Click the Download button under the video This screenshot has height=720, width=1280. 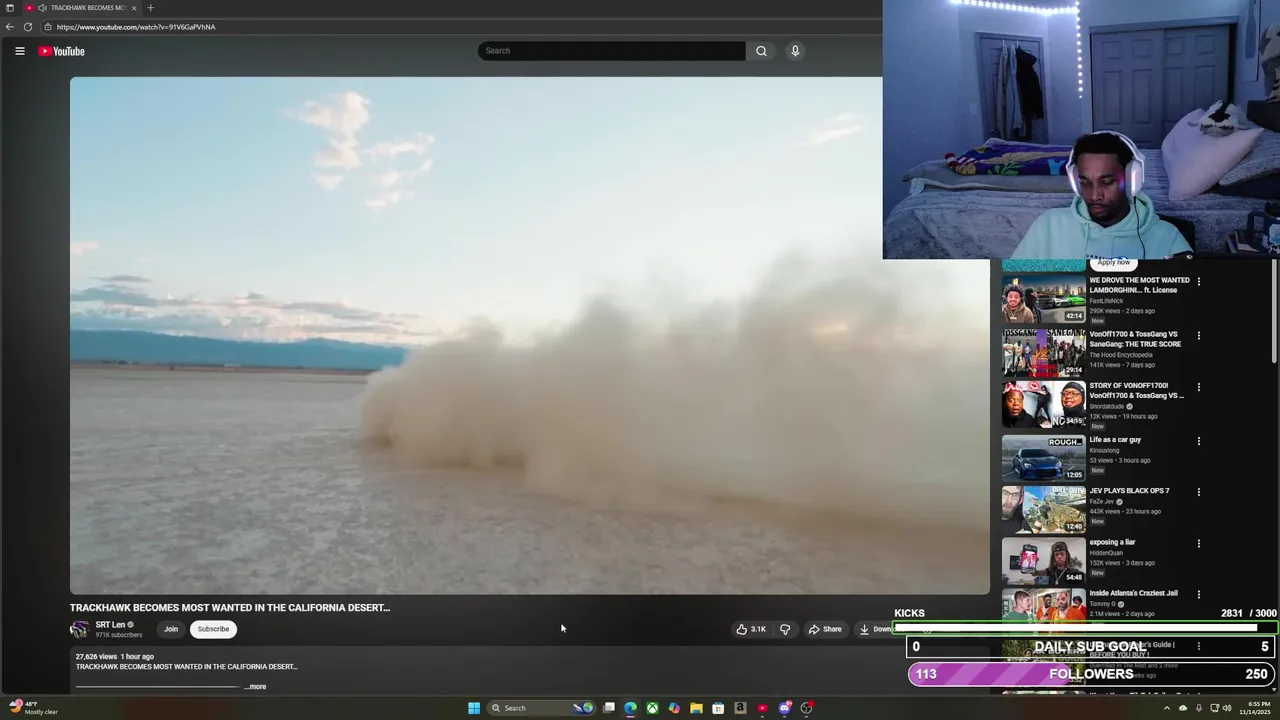(874, 629)
